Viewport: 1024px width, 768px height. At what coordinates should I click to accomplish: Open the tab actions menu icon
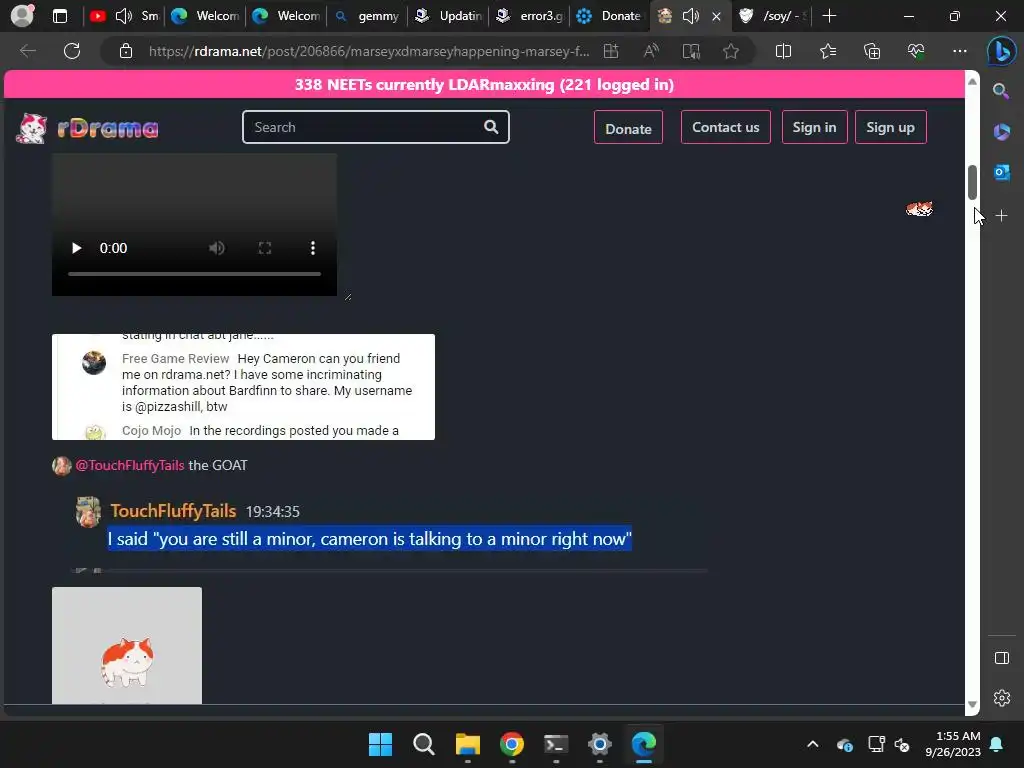(x=59, y=16)
